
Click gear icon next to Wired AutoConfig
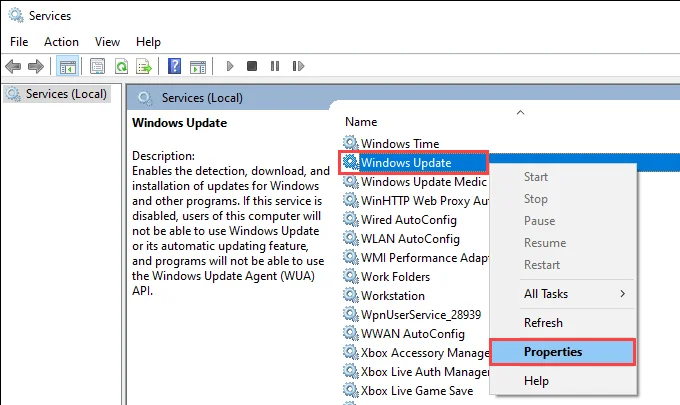pyautogui.click(x=350, y=219)
